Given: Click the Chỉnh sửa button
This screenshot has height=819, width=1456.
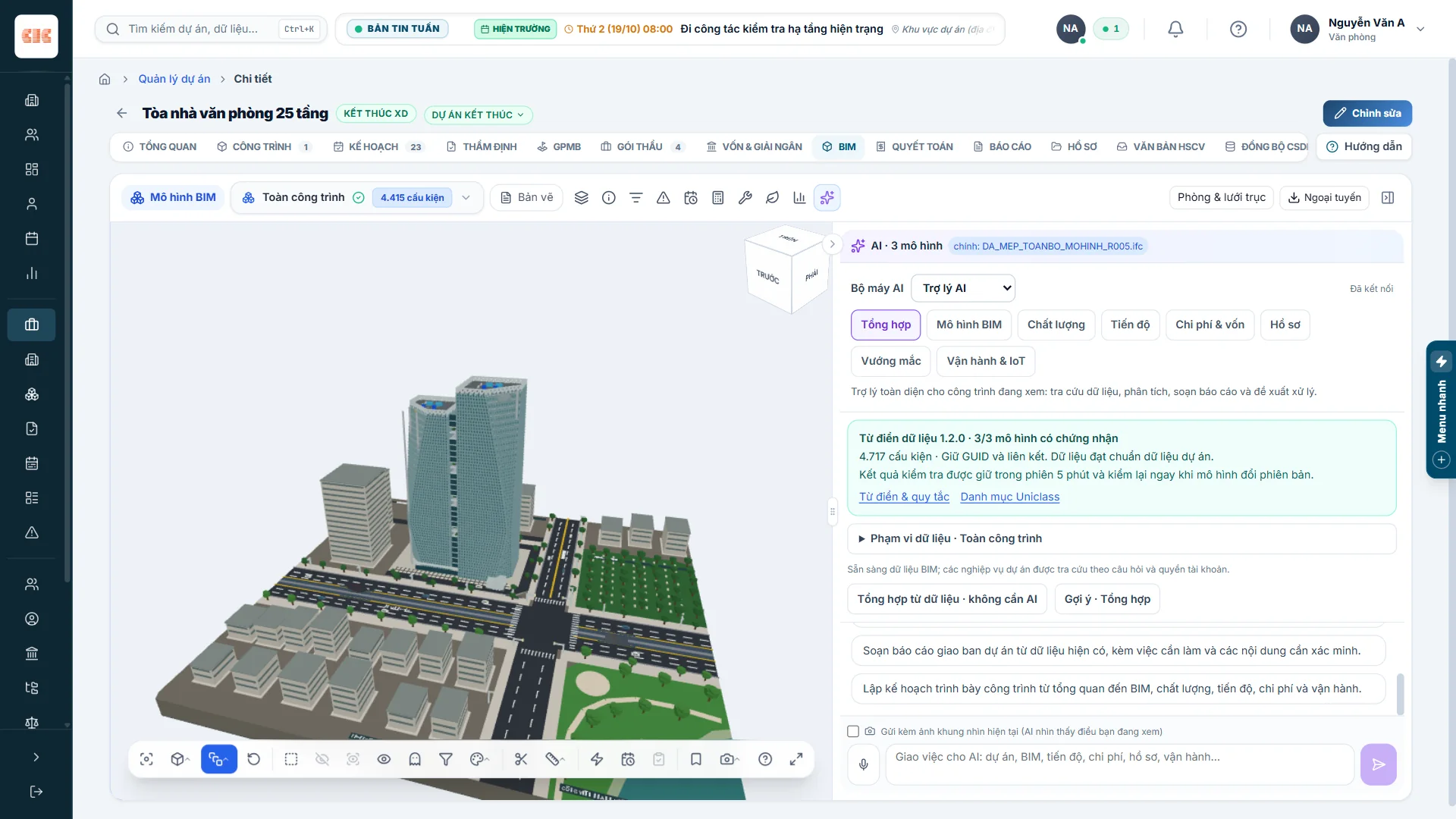Looking at the screenshot, I should click(1367, 113).
